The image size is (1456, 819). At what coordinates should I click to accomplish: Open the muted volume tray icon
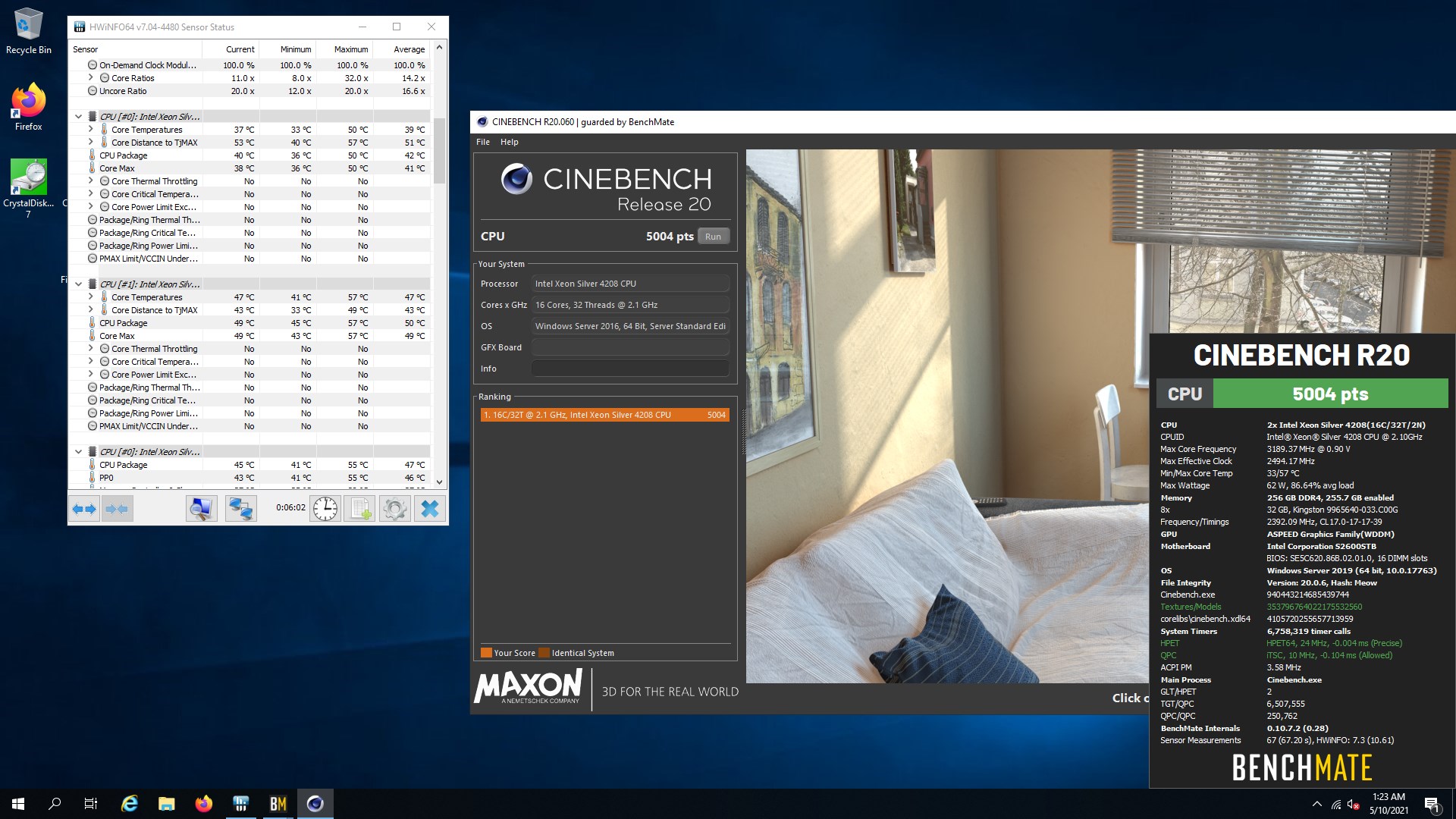[1354, 804]
